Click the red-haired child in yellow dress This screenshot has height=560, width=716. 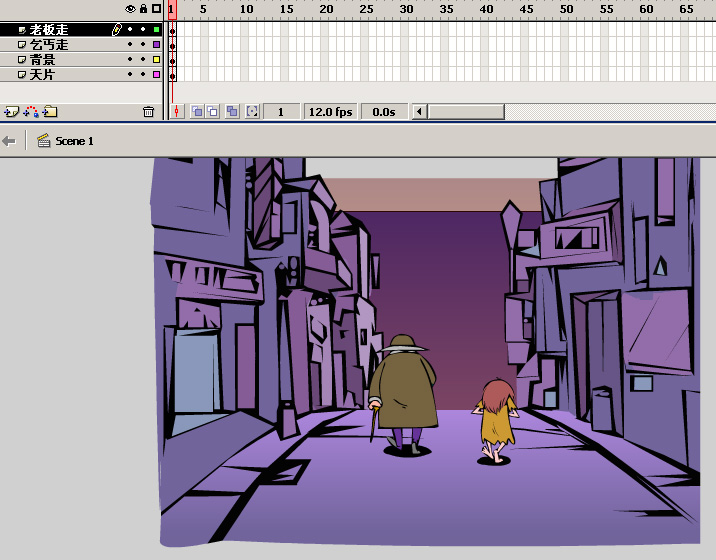[495, 420]
